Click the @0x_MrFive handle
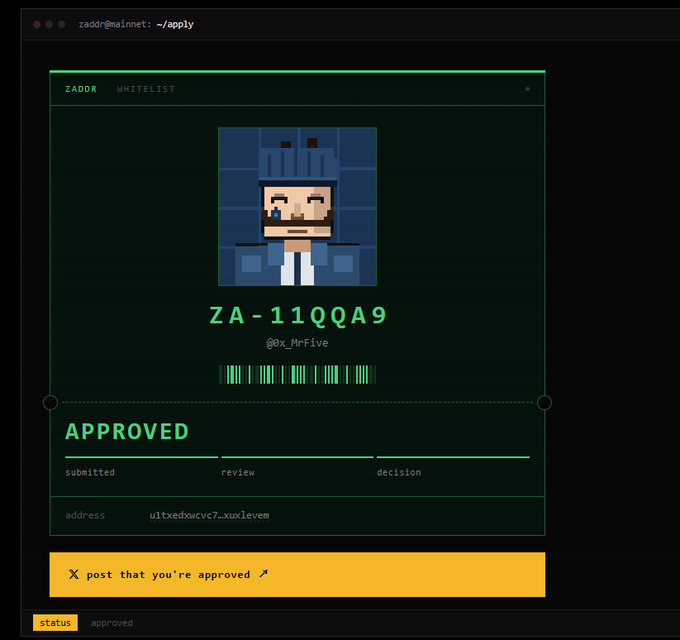 [297, 343]
